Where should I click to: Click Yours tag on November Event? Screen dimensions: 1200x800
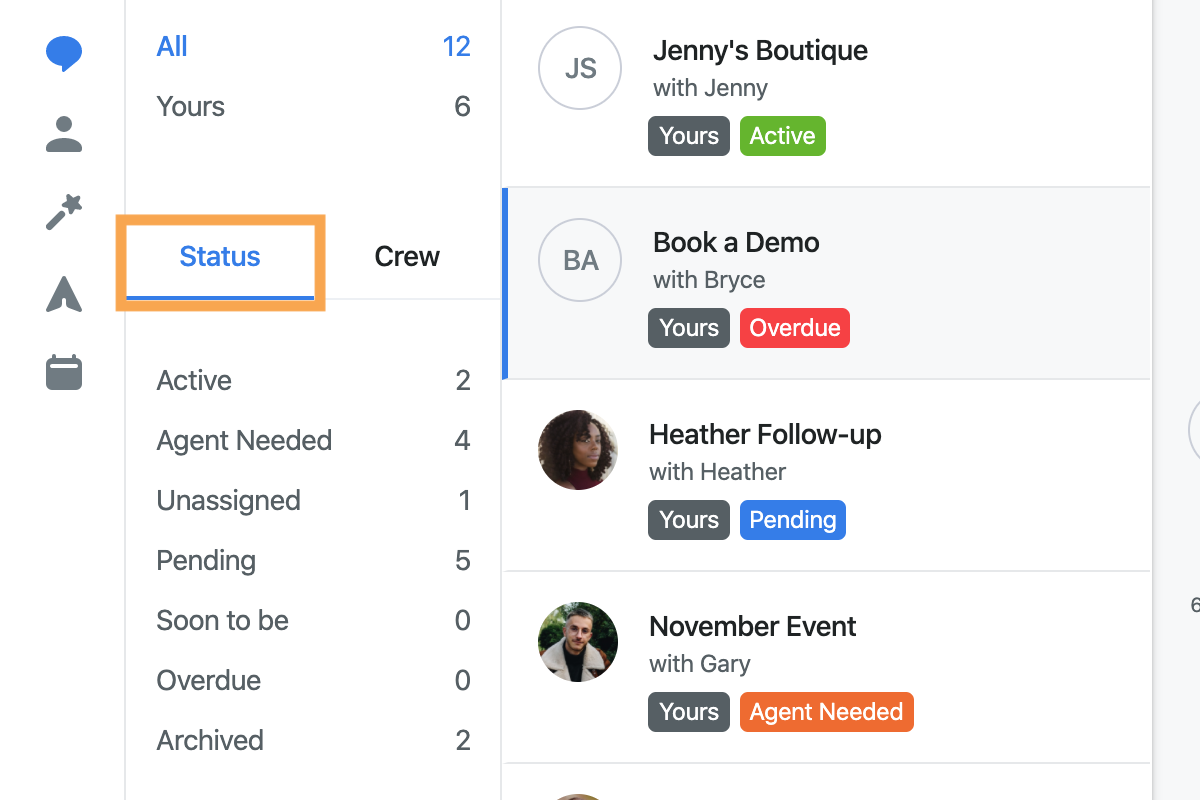pos(689,712)
